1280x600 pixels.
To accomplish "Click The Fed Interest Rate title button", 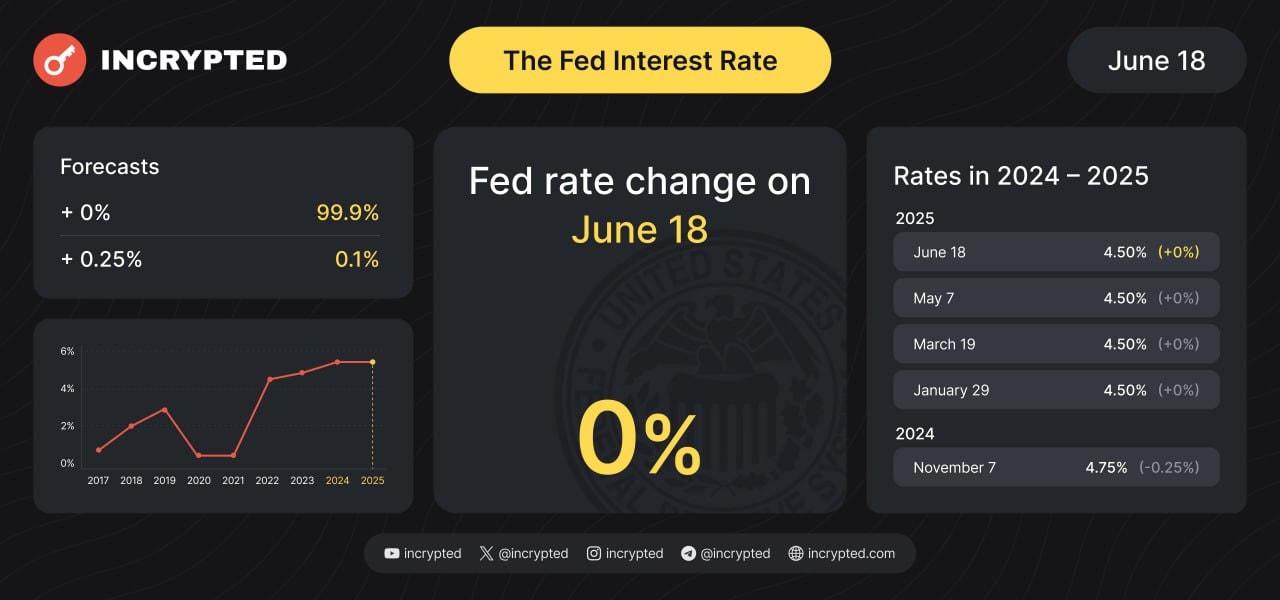I will [640, 60].
